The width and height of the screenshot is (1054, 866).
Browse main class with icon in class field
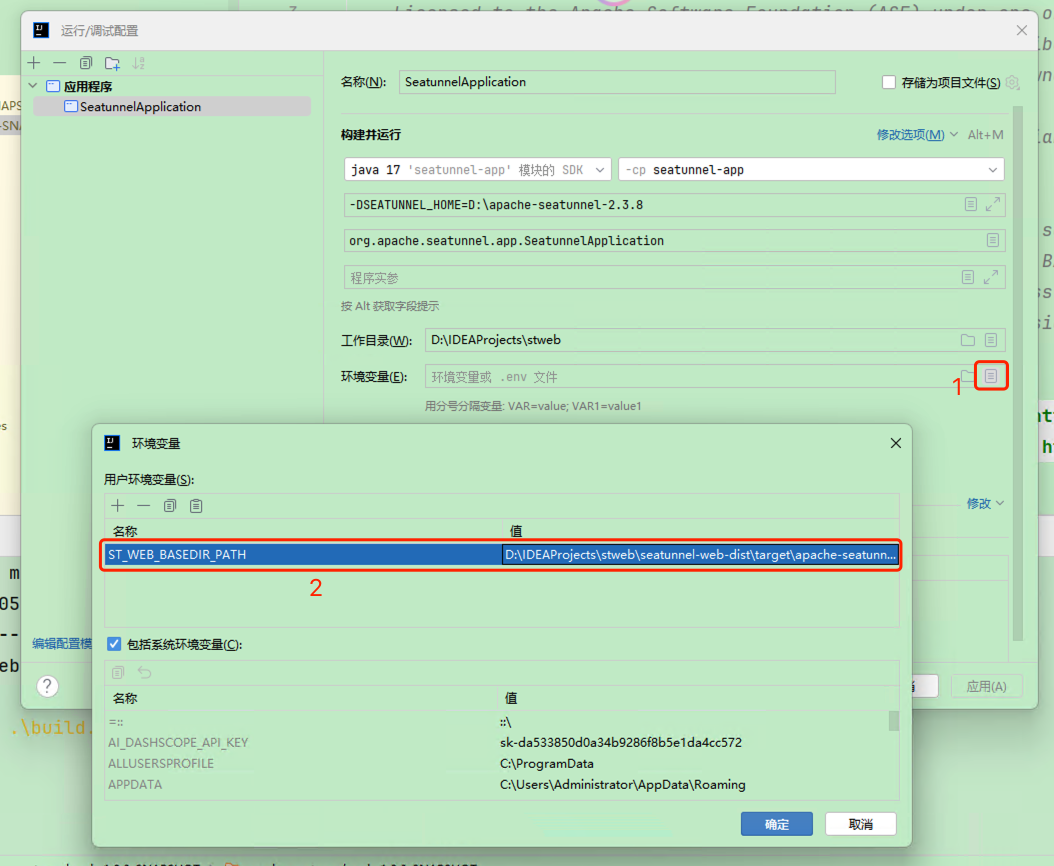tap(993, 240)
